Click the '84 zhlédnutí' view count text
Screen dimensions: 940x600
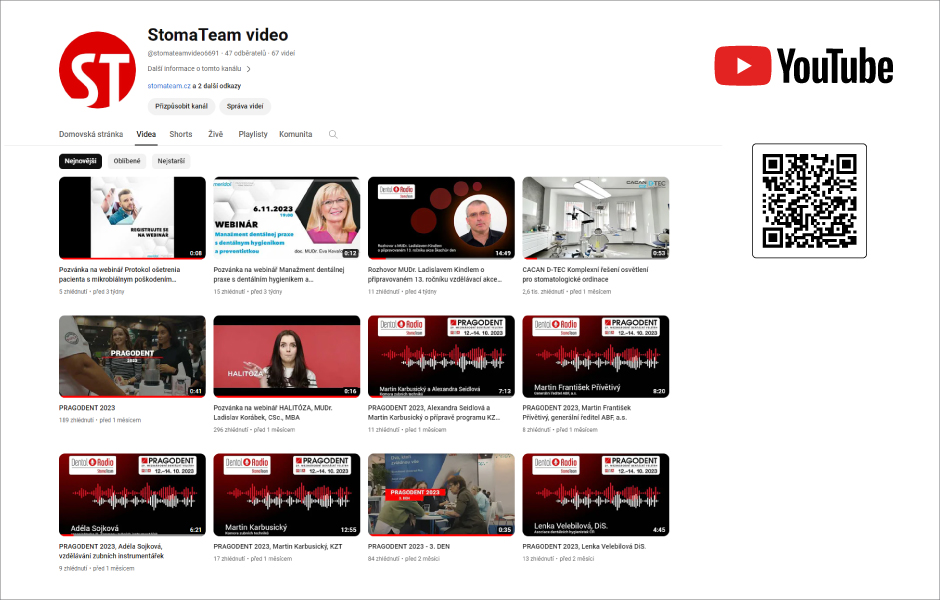384,559
